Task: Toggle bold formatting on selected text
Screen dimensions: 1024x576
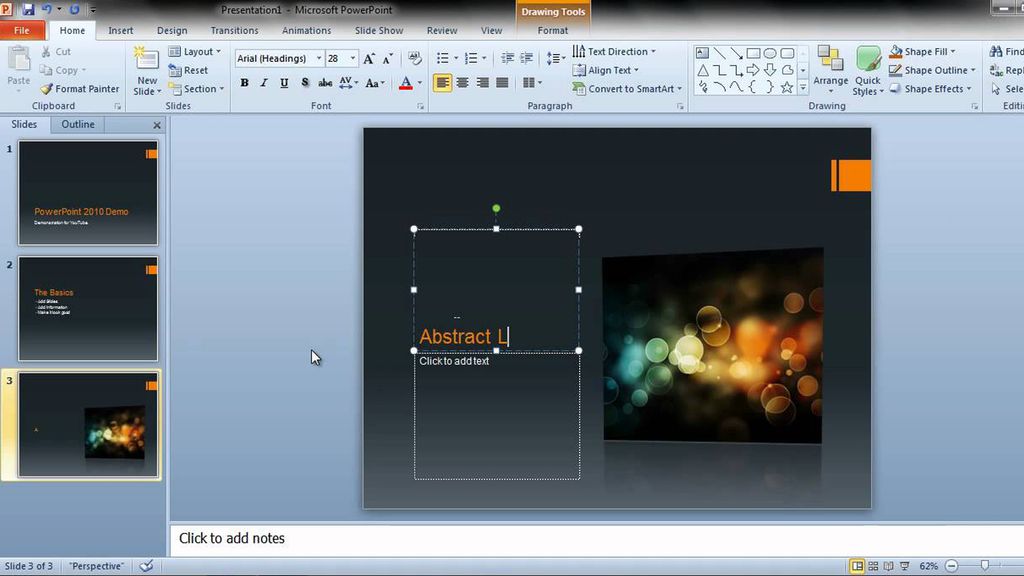Action: coord(244,83)
